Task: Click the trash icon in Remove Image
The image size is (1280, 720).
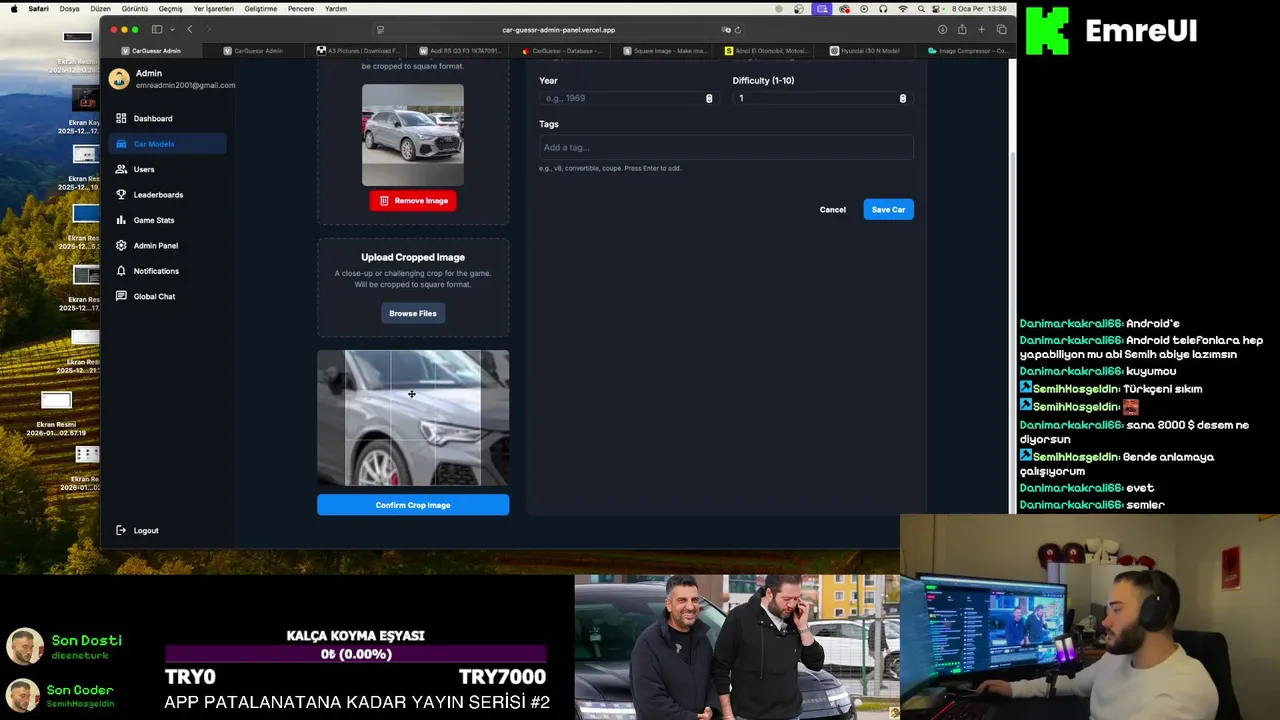Action: point(384,201)
